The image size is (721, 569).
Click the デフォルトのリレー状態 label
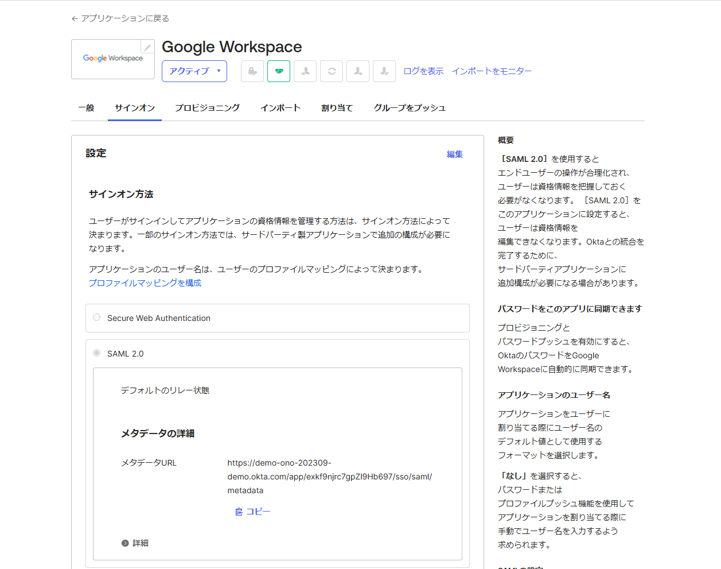point(165,391)
